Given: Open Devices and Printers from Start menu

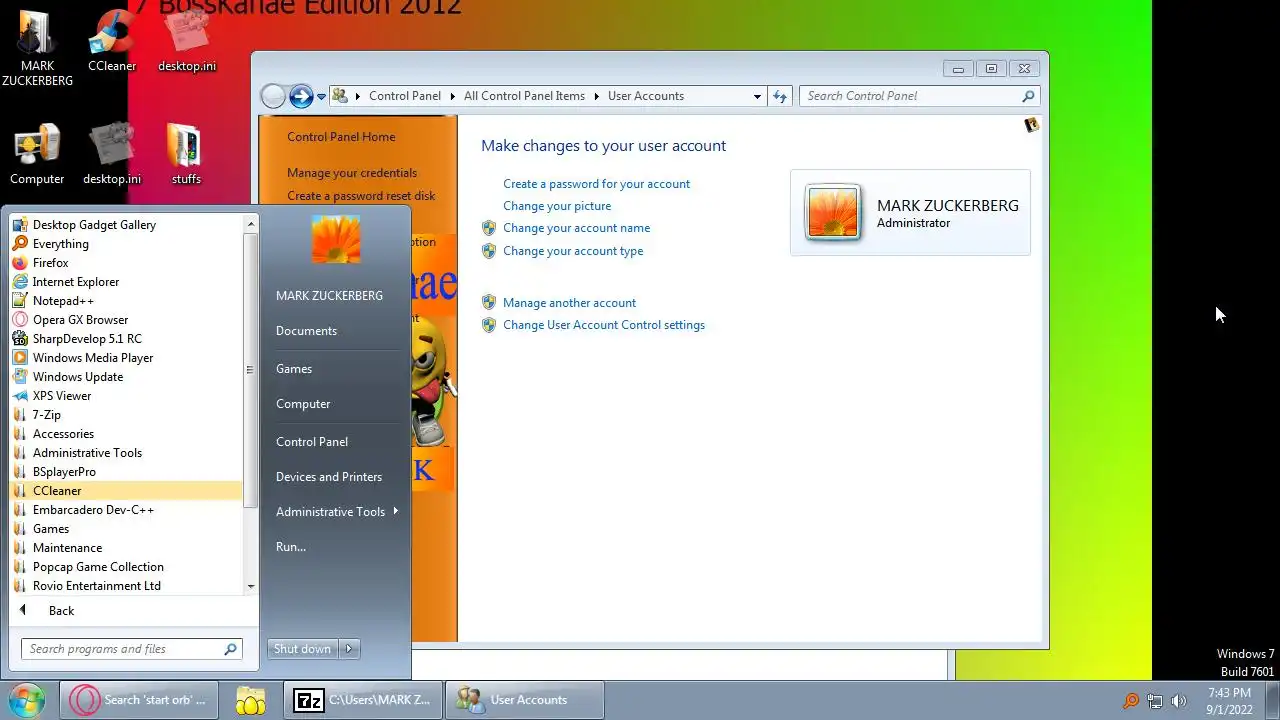Looking at the screenshot, I should [x=329, y=477].
